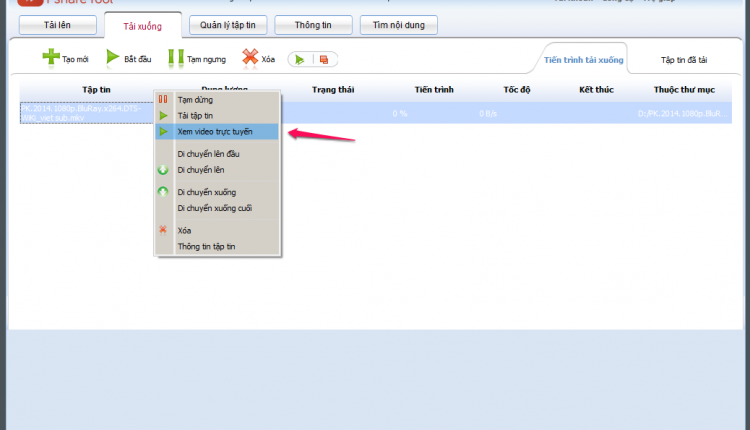Click the red X Xóa toolbar icon

250,56
